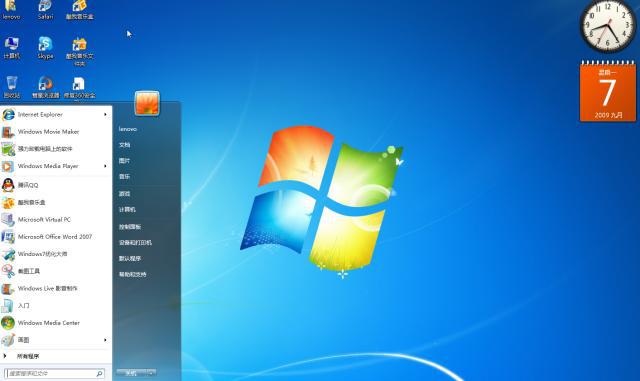Open 图片 (Pictures) in Start menu
The height and width of the screenshot is (381, 640).
(124, 161)
